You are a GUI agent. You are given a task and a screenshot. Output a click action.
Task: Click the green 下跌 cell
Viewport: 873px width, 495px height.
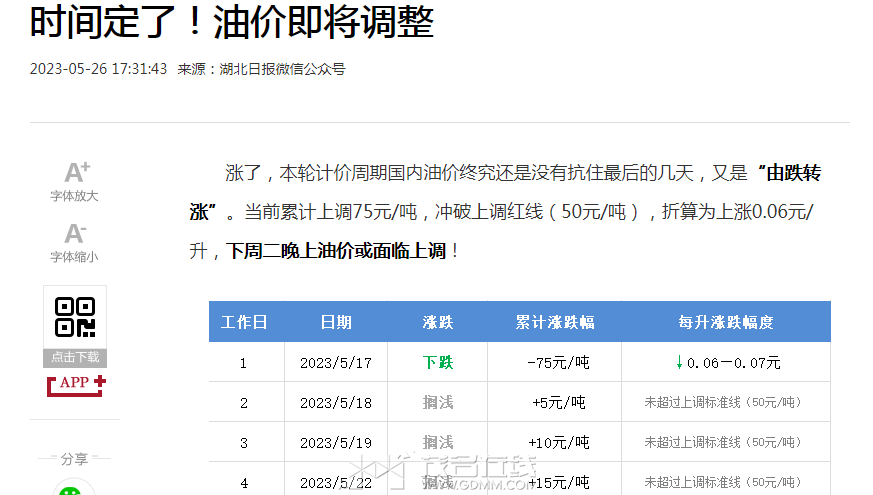tap(438, 362)
